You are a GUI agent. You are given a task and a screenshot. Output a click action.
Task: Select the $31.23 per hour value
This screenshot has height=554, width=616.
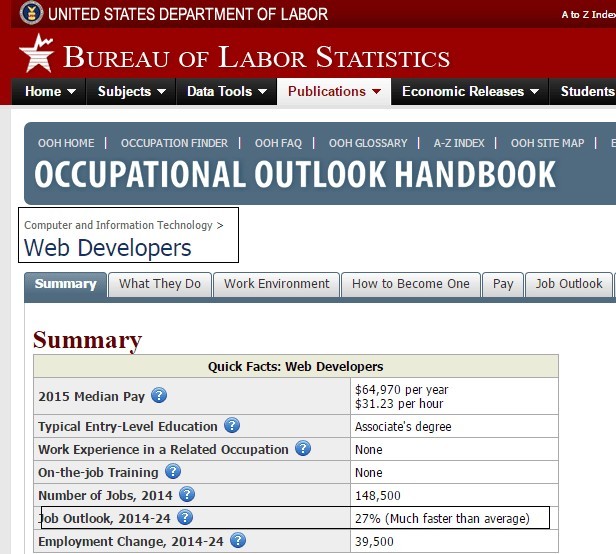(x=399, y=404)
